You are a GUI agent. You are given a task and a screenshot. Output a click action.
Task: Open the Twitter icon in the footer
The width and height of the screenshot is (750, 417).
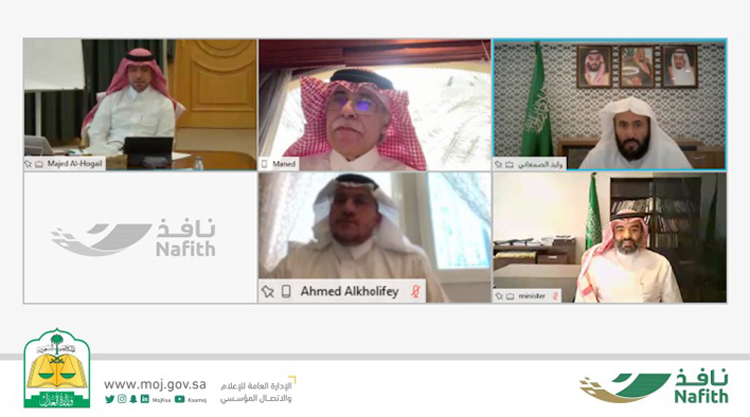point(110,399)
